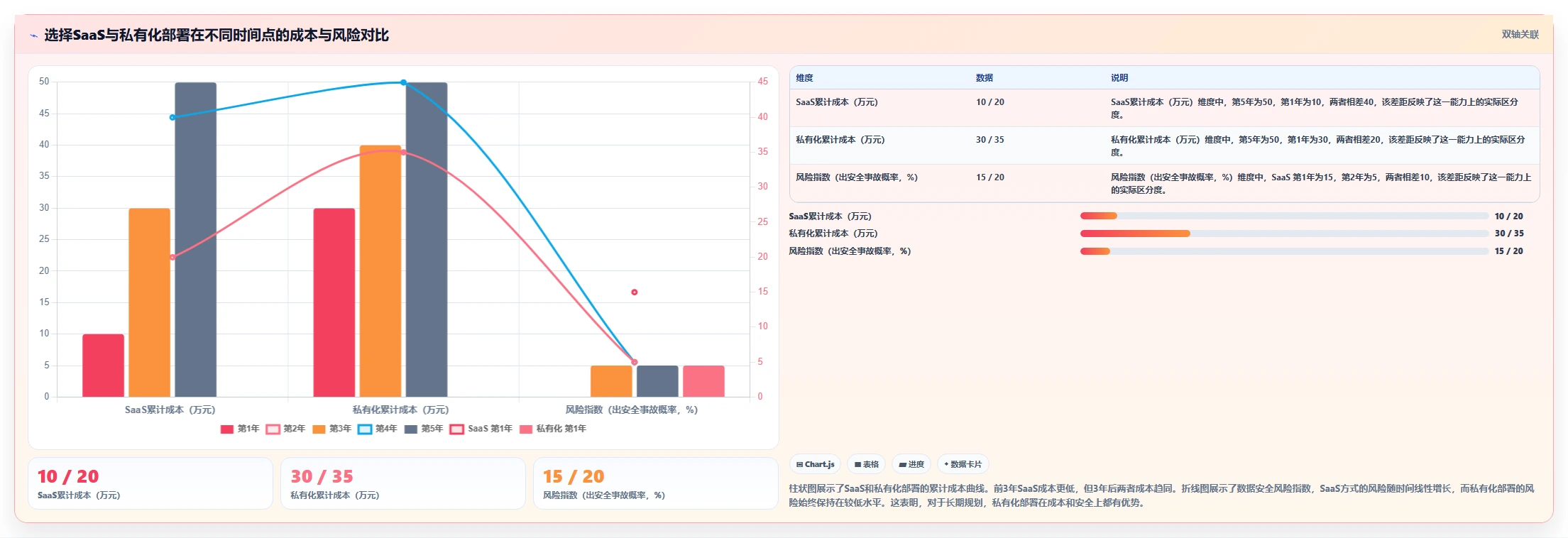Click the 30 / 35 value beside the 私有化 progress bar

(1509, 234)
